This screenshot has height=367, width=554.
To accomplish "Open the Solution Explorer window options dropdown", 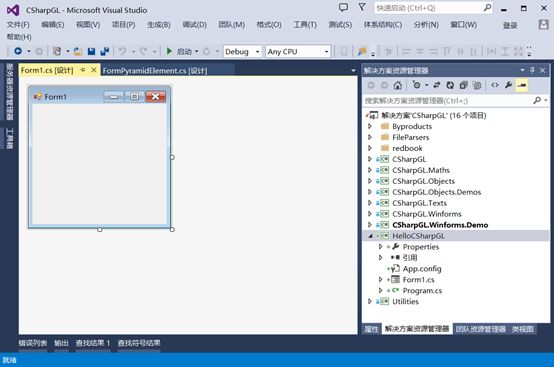I will (522, 70).
